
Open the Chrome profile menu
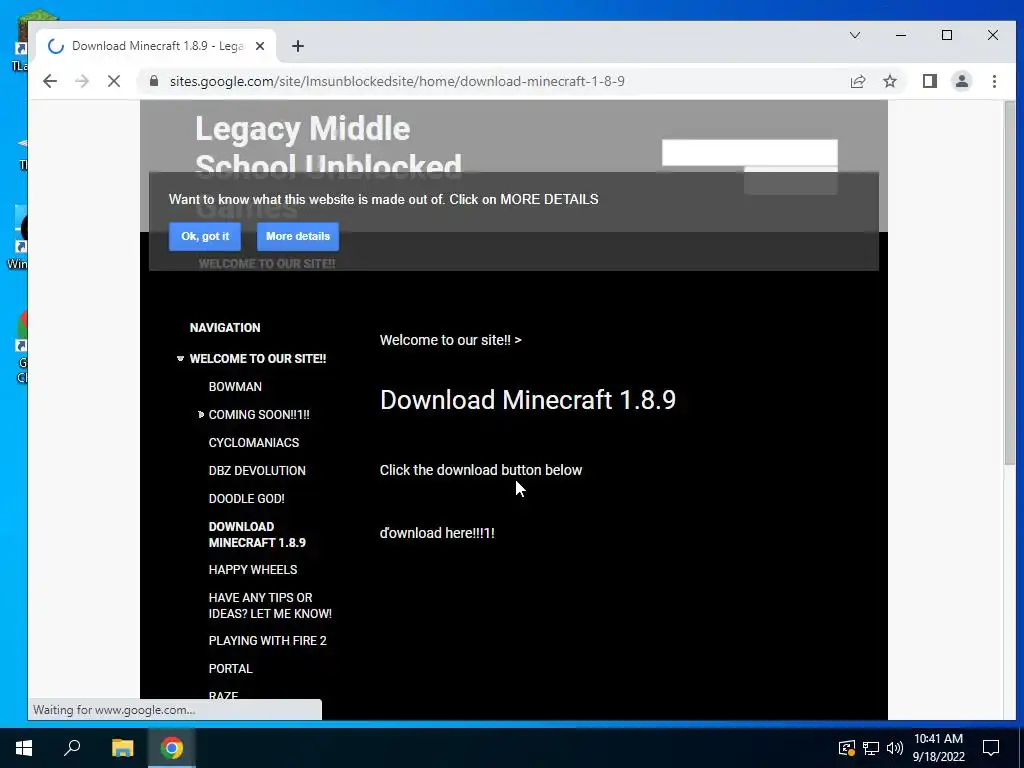[961, 81]
